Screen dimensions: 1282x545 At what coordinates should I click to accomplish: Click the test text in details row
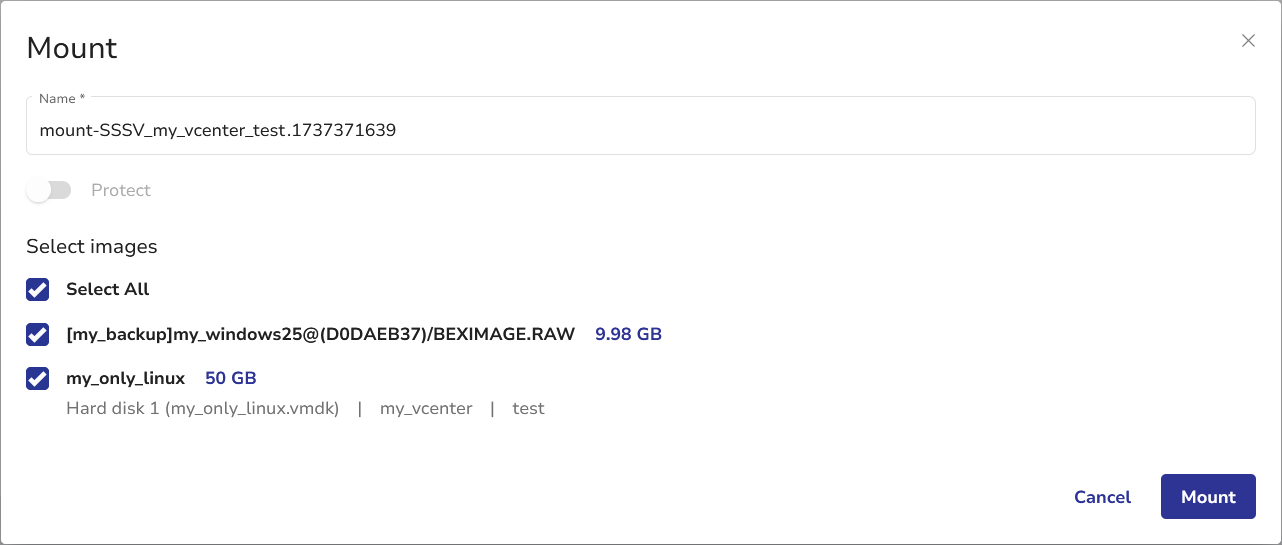click(x=528, y=408)
